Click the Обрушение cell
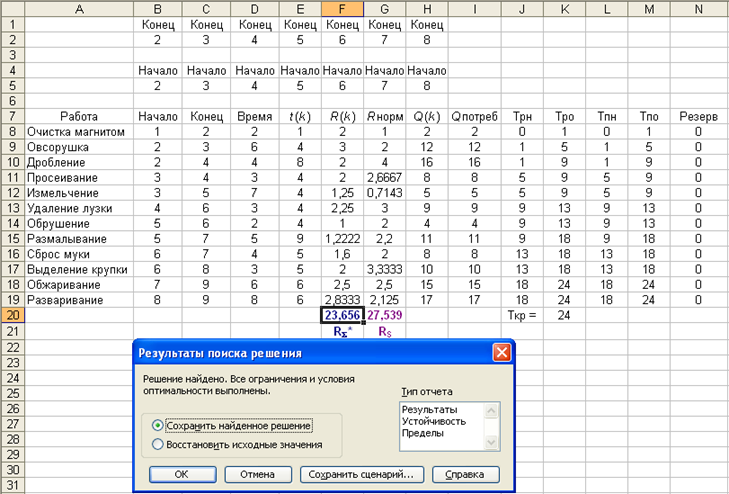This screenshot has width=729, height=494. click(x=79, y=224)
